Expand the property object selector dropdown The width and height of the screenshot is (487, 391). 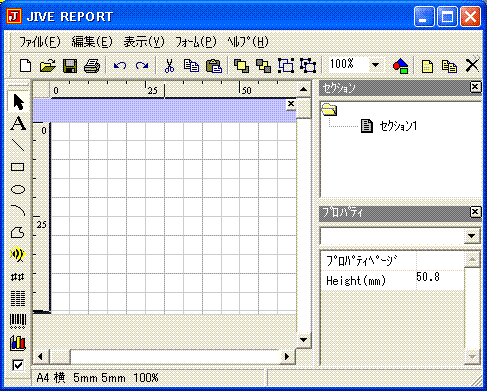point(471,236)
